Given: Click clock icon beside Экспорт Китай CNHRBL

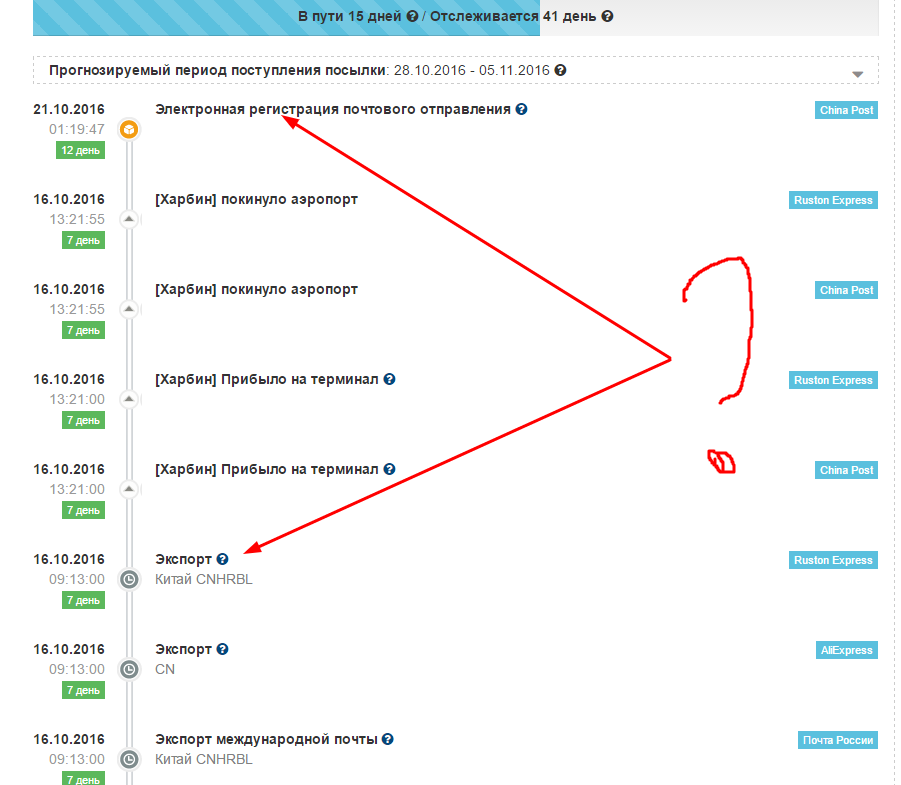Looking at the screenshot, I should pyautogui.click(x=128, y=579).
